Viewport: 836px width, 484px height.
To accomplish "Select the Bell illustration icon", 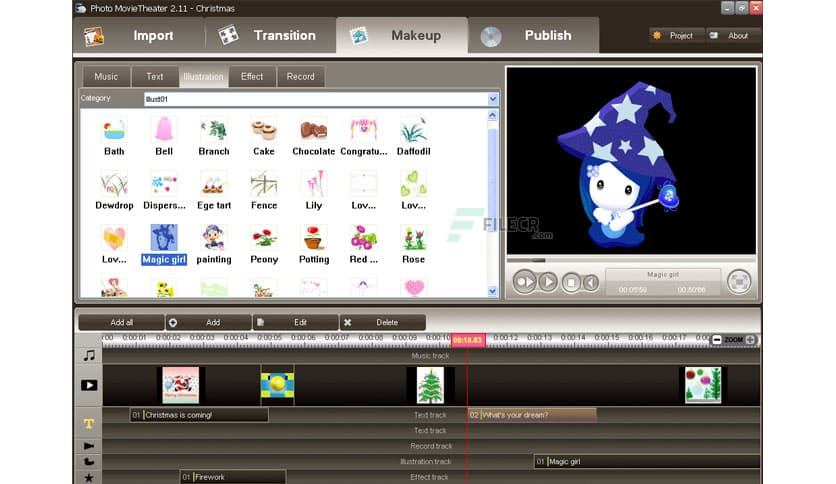I will [x=164, y=131].
